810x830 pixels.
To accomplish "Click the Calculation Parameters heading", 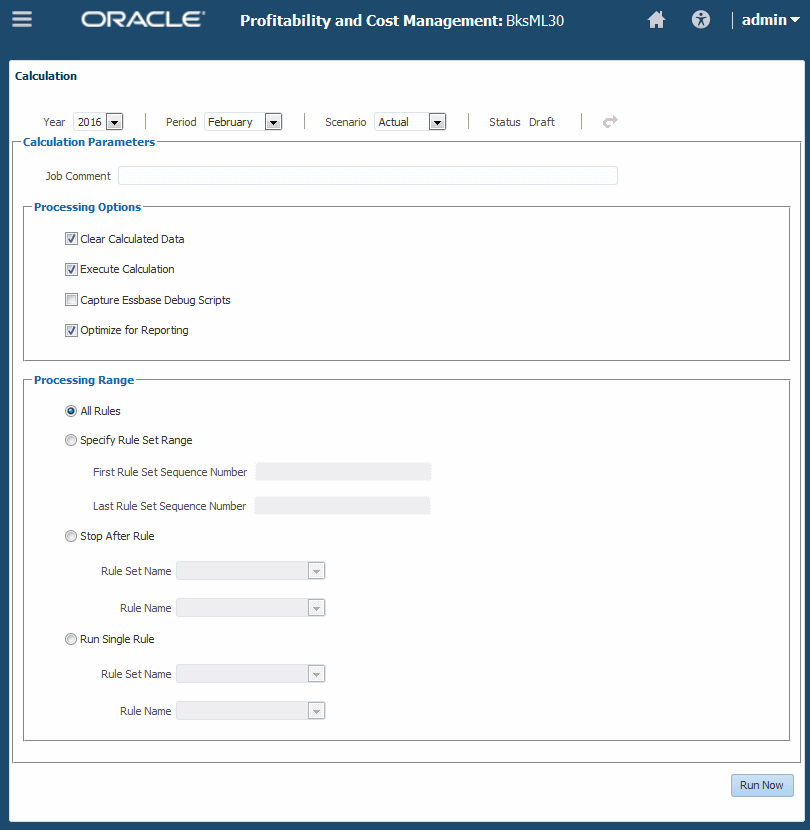I will pos(89,142).
